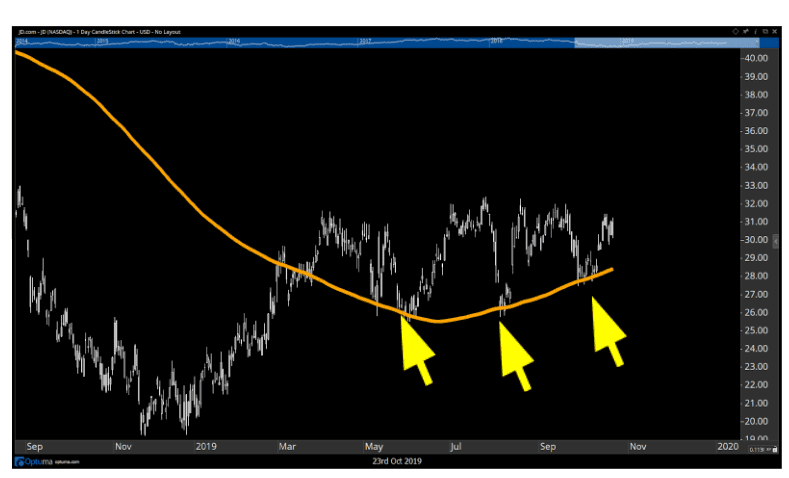Click the 40.00 price label
This screenshot has height=478, width=789.
point(756,58)
